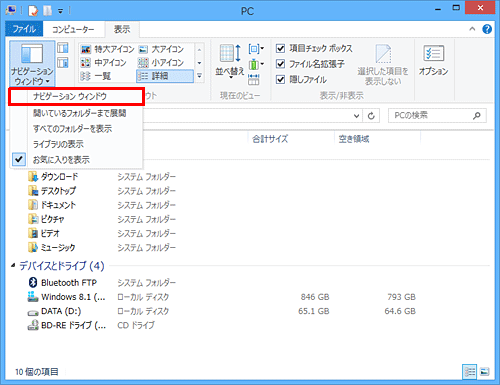Click the refresh button
Image resolution: width=500 pixels, height=385 pixels.
pyautogui.click(x=371, y=116)
